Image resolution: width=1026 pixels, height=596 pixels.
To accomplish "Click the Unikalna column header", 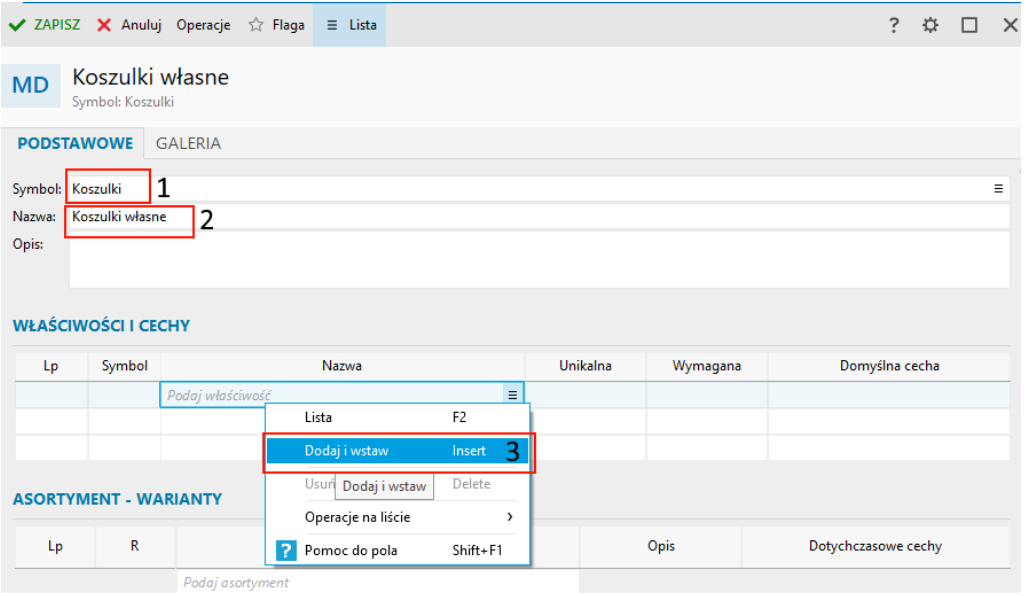I will coord(585,366).
